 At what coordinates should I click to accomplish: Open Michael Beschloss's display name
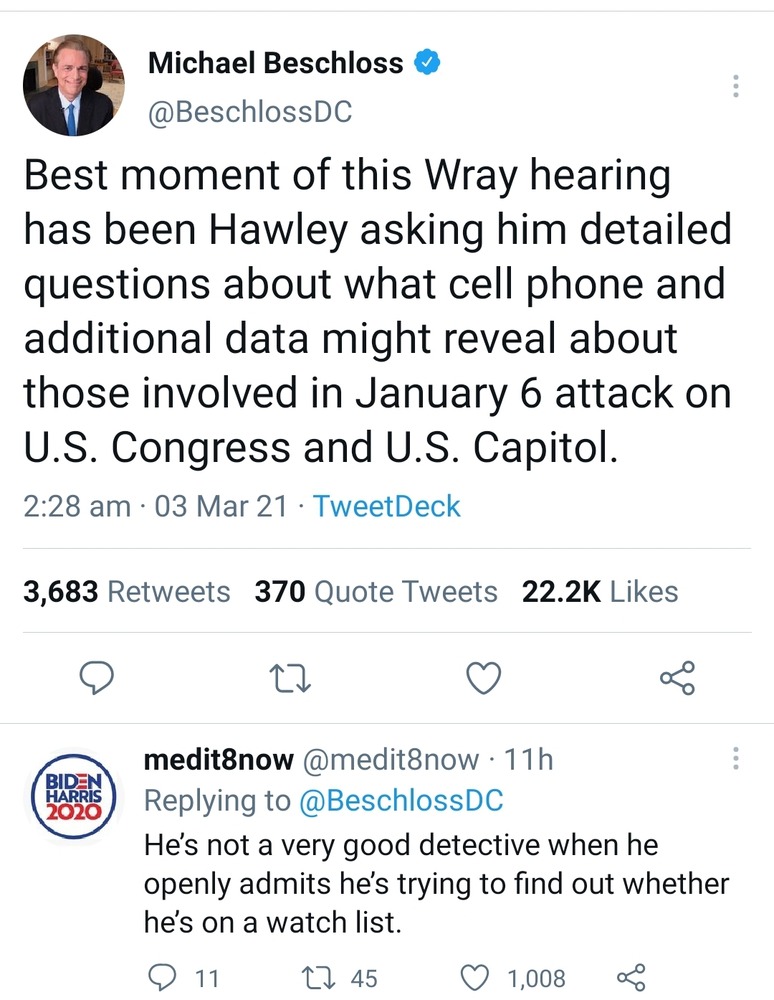point(275,64)
